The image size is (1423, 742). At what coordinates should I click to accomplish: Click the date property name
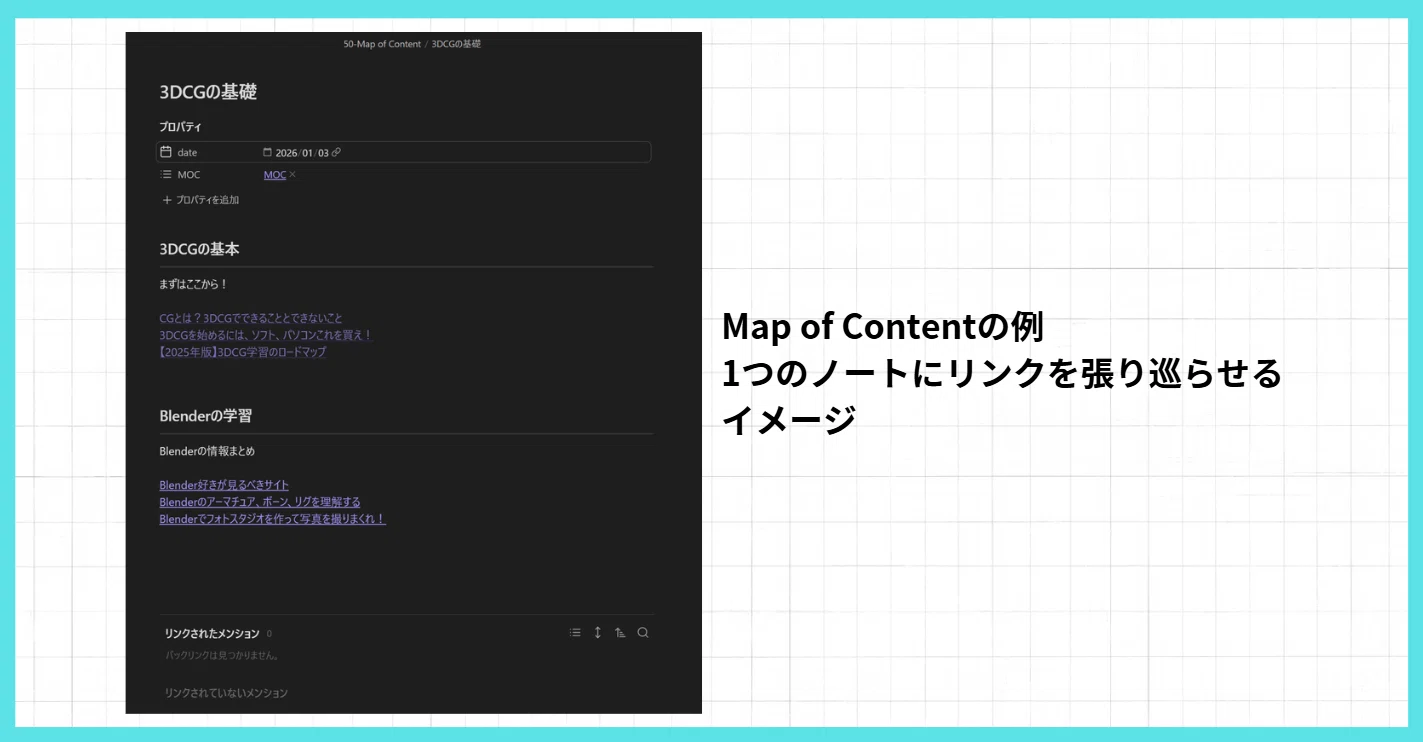point(187,153)
